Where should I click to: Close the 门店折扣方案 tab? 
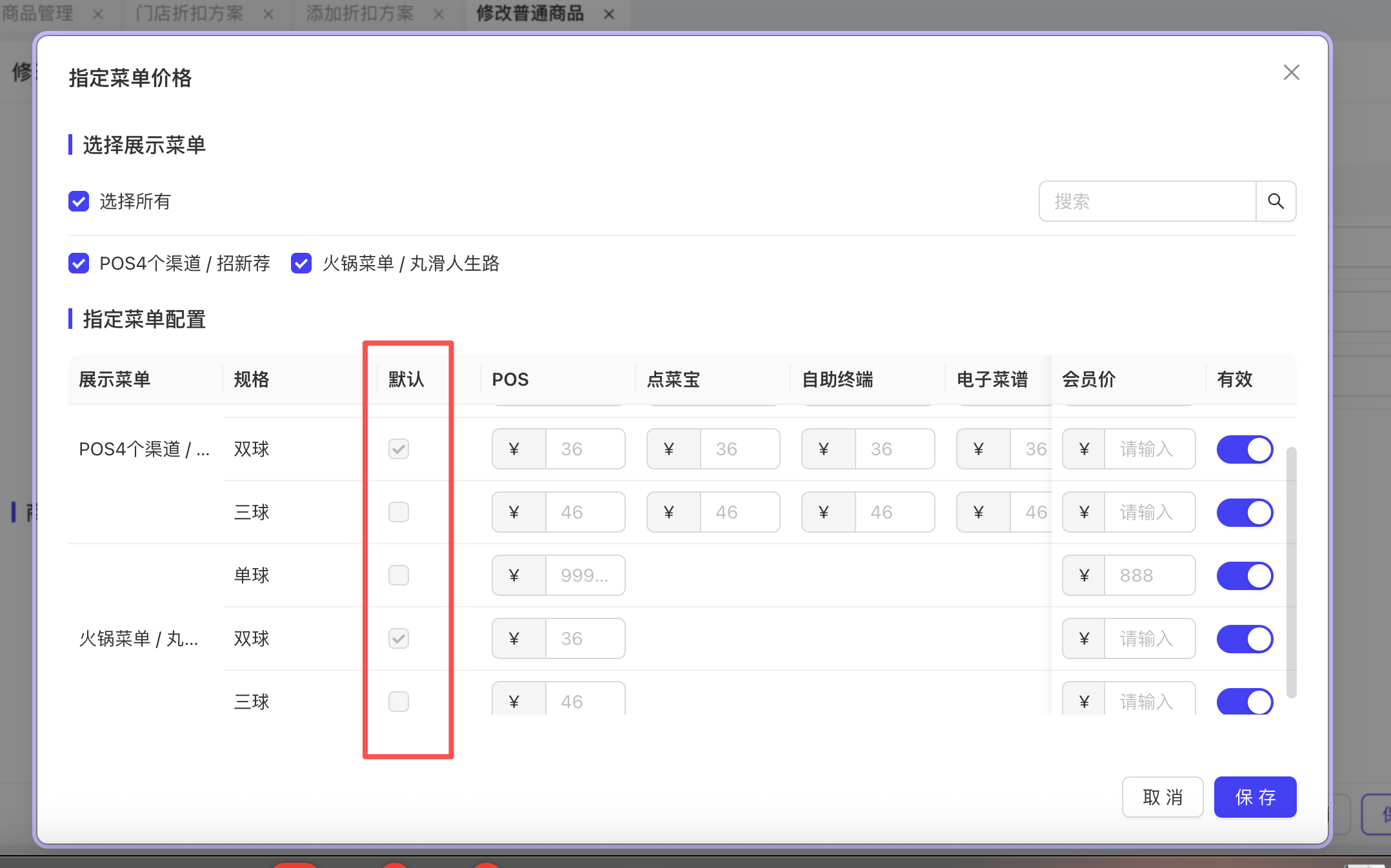(x=268, y=14)
